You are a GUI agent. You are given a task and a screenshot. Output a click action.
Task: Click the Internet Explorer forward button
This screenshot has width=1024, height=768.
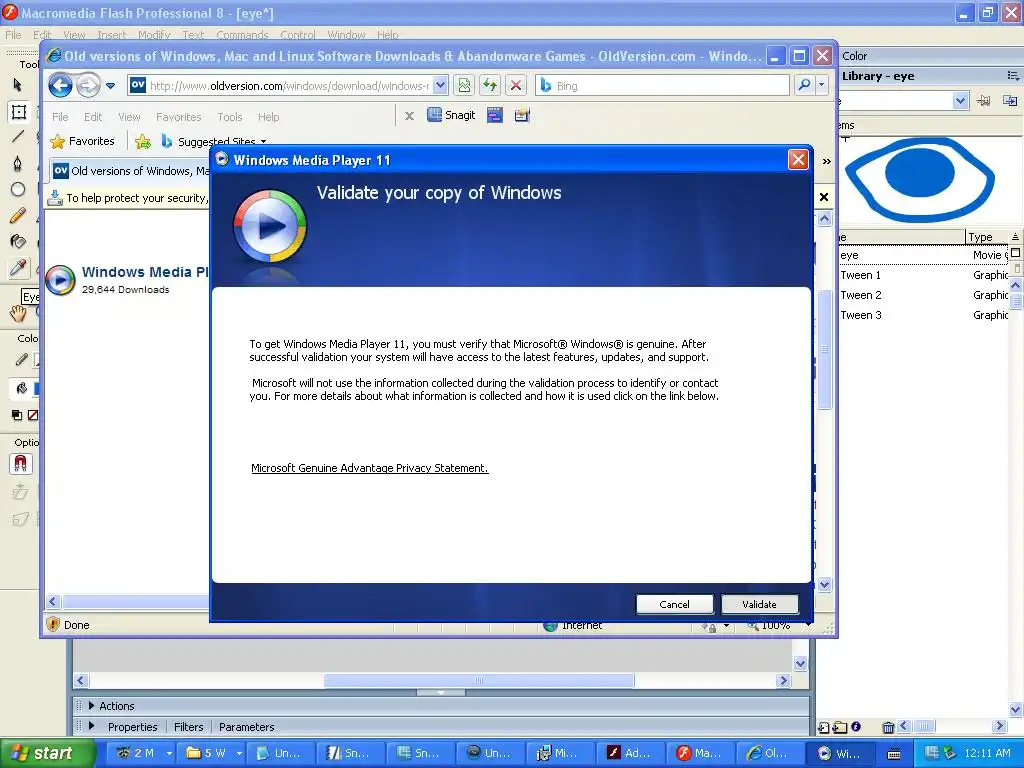(88, 85)
